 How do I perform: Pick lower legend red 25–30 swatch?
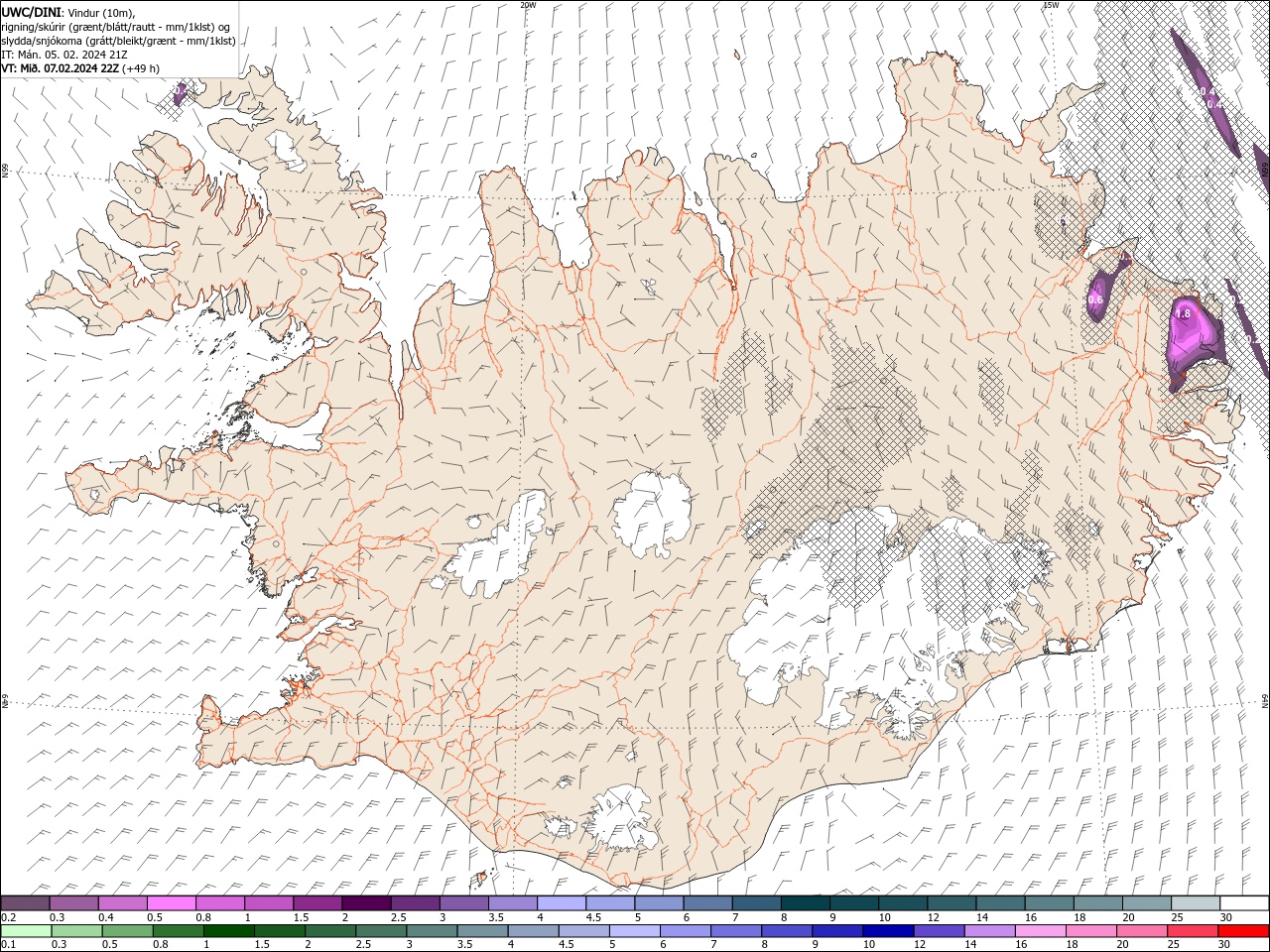click(x=1192, y=931)
